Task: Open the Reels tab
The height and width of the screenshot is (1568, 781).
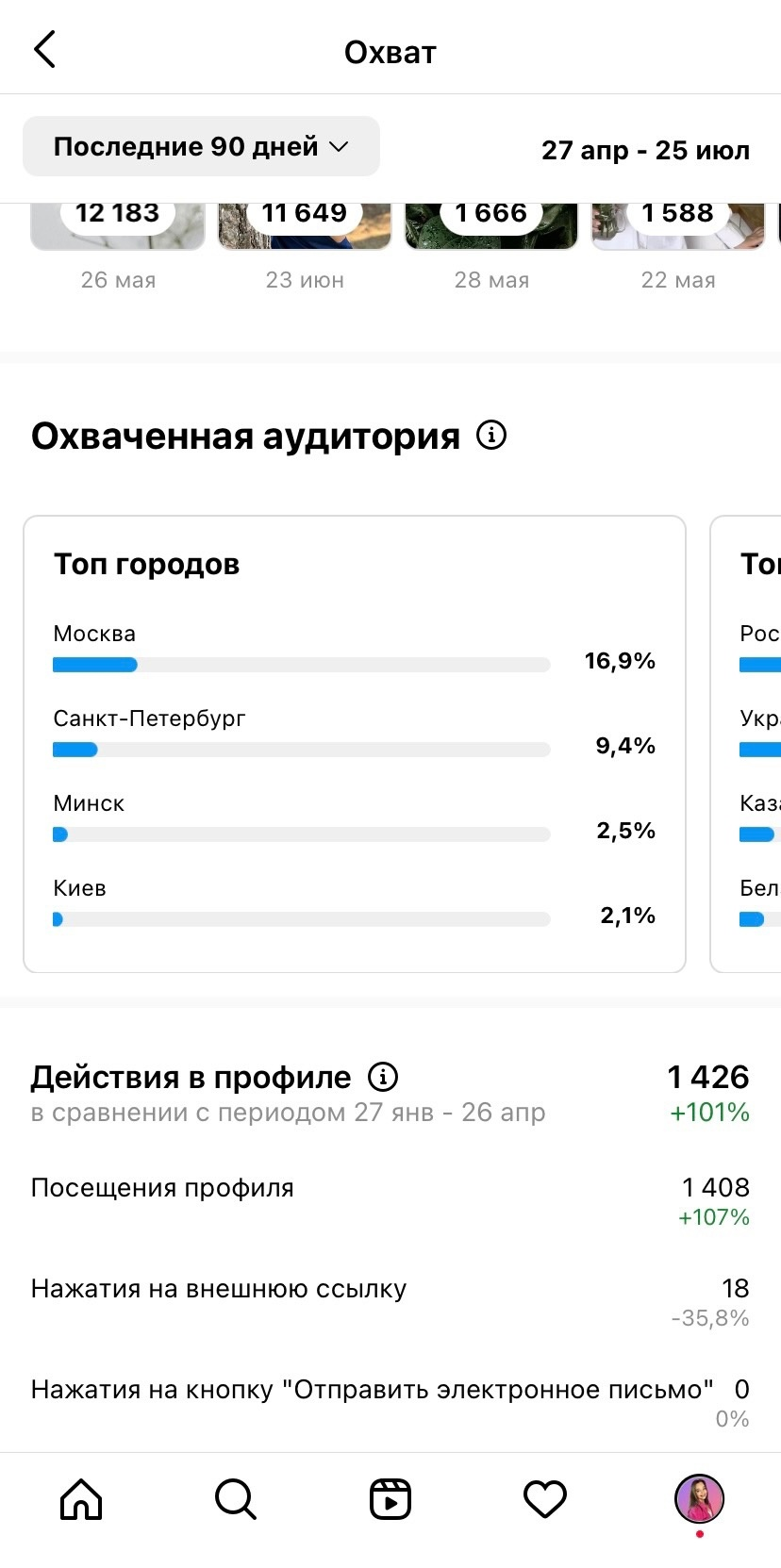Action: [390, 1499]
